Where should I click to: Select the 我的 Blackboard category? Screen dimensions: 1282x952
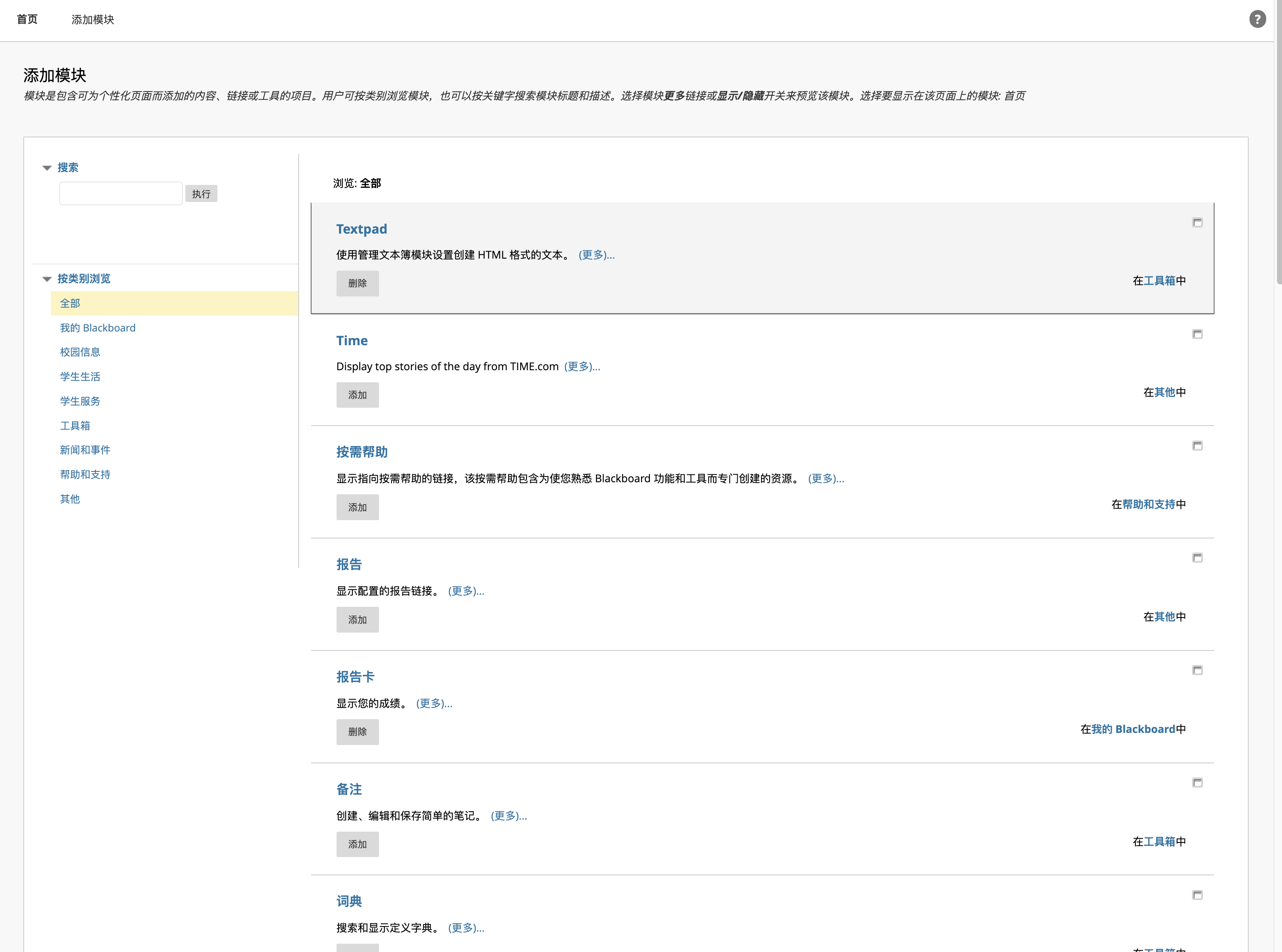click(x=97, y=327)
